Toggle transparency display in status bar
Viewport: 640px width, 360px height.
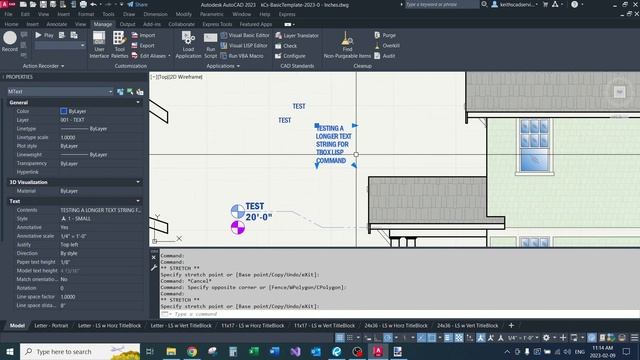coord(459,338)
